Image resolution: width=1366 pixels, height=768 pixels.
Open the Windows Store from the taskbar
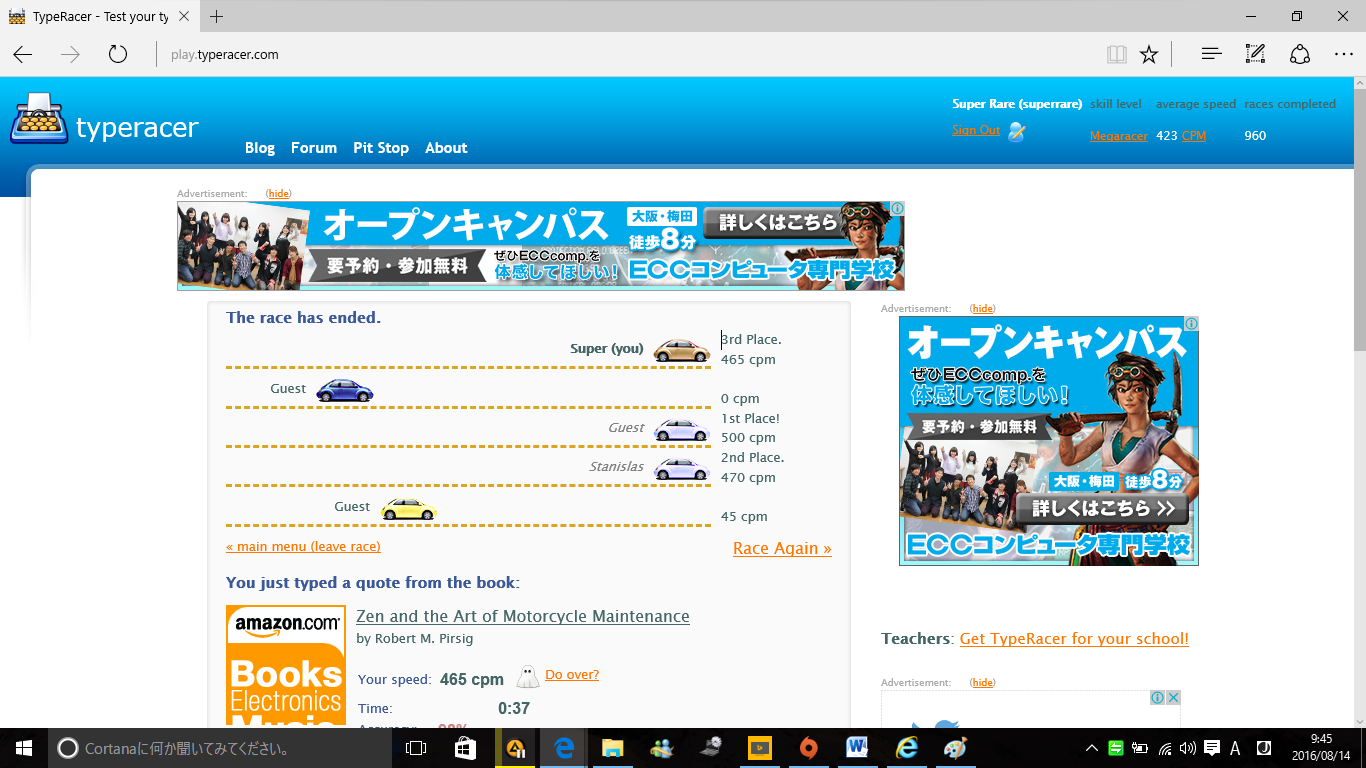point(465,747)
